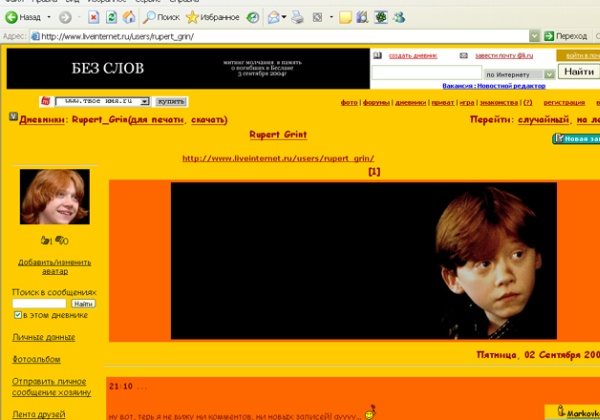Click the thumbs-up rating icon
Viewport: 600px width, 420px height.
point(46,241)
